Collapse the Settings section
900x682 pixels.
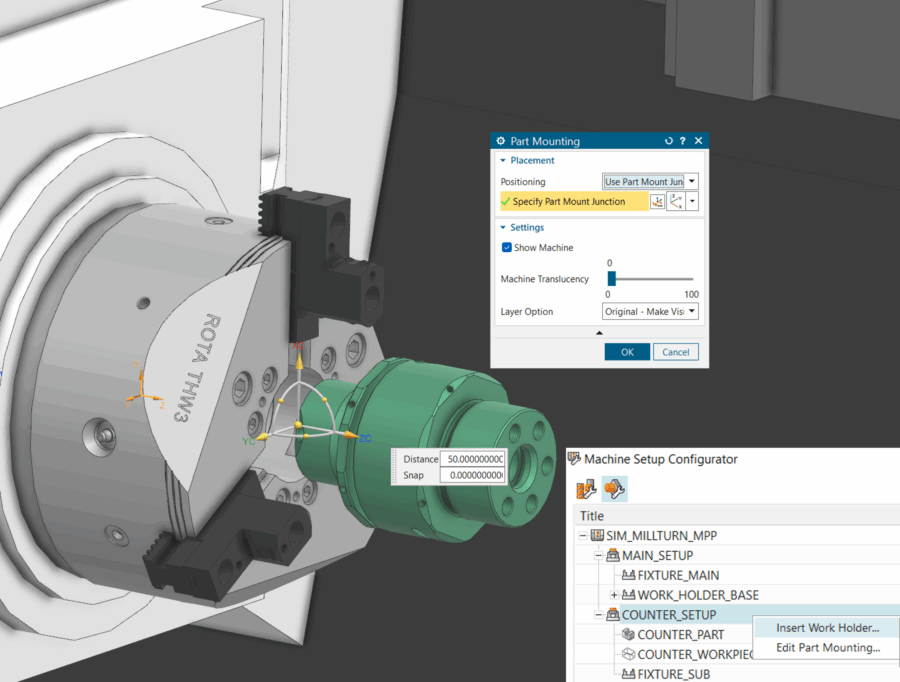coord(502,228)
